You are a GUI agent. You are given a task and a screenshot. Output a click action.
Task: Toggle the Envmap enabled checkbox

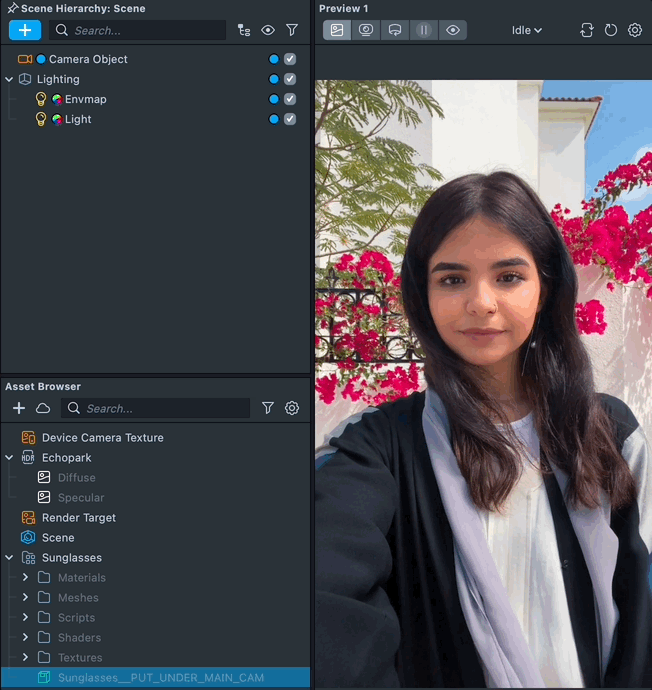[290, 99]
